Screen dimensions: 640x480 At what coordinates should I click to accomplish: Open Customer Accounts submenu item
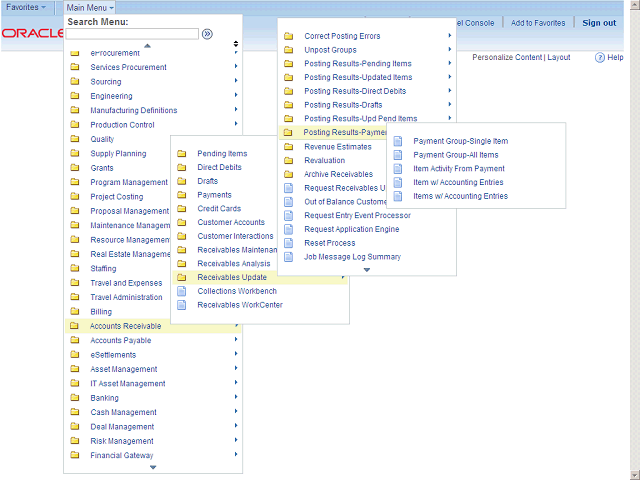pos(231,222)
